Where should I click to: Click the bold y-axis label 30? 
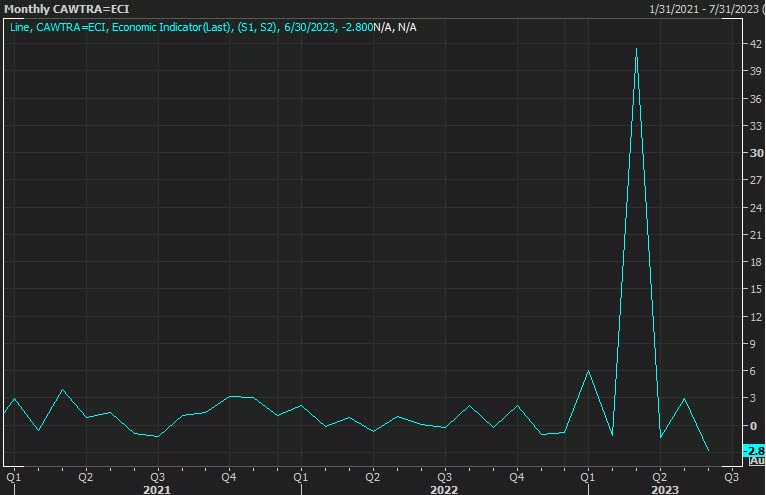coord(757,153)
